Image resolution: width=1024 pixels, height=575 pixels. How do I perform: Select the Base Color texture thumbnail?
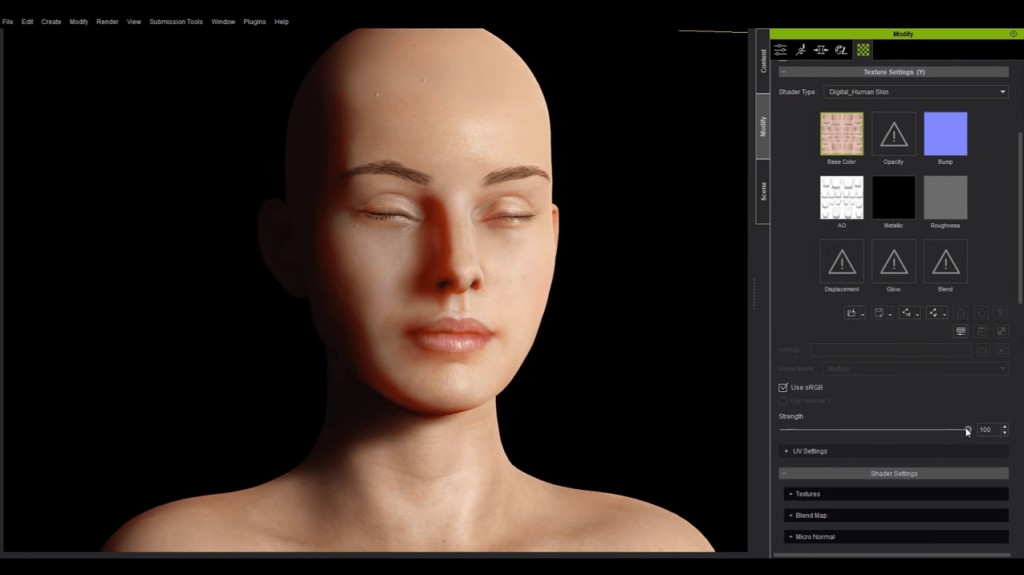(841, 134)
